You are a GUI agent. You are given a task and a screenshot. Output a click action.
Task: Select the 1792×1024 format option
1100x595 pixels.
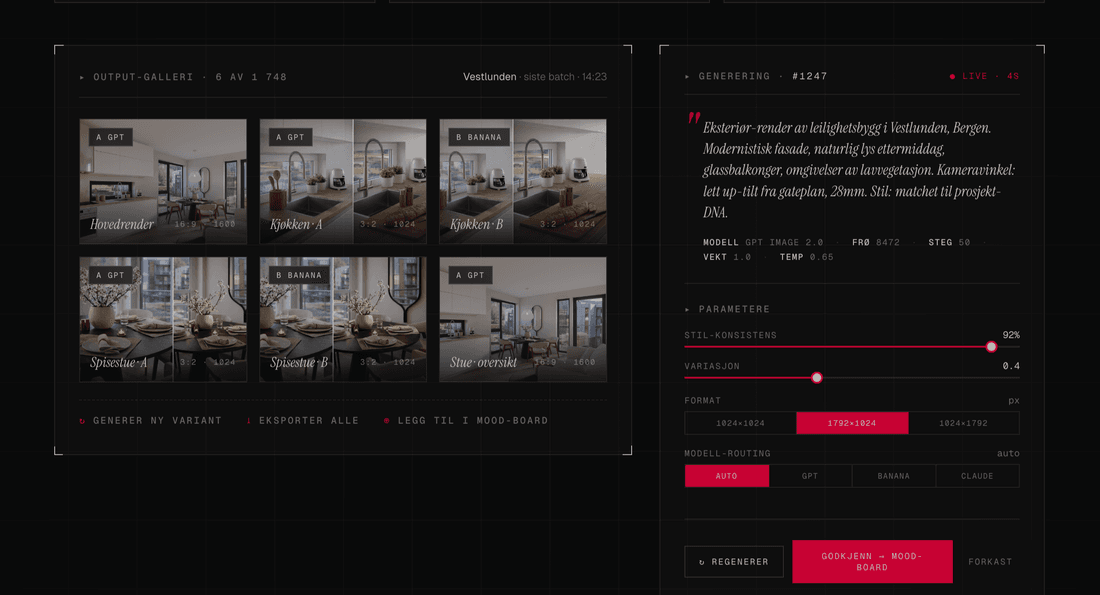[x=852, y=423]
